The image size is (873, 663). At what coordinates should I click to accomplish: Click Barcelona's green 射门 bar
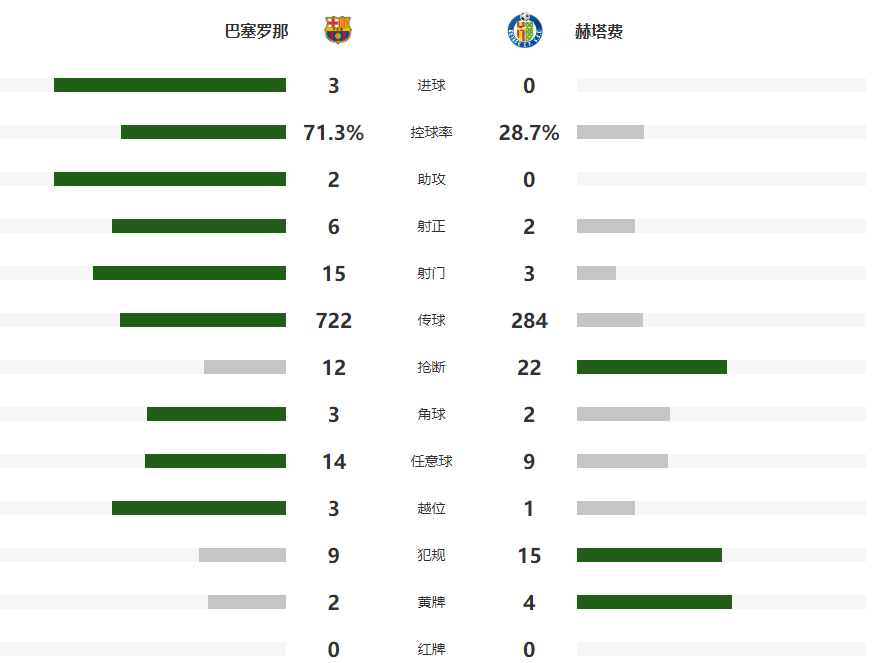189,273
